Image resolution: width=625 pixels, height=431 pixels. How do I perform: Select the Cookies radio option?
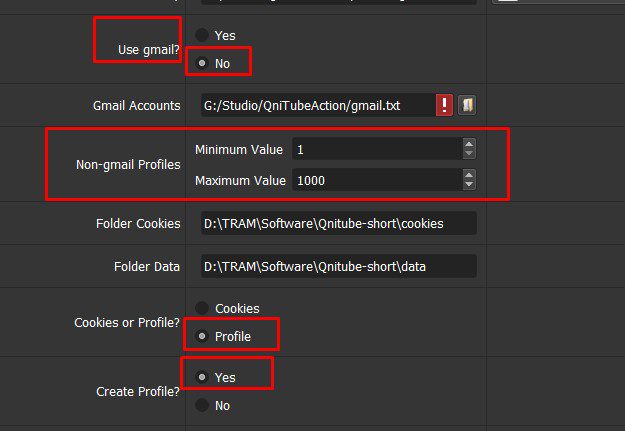(x=202, y=308)
